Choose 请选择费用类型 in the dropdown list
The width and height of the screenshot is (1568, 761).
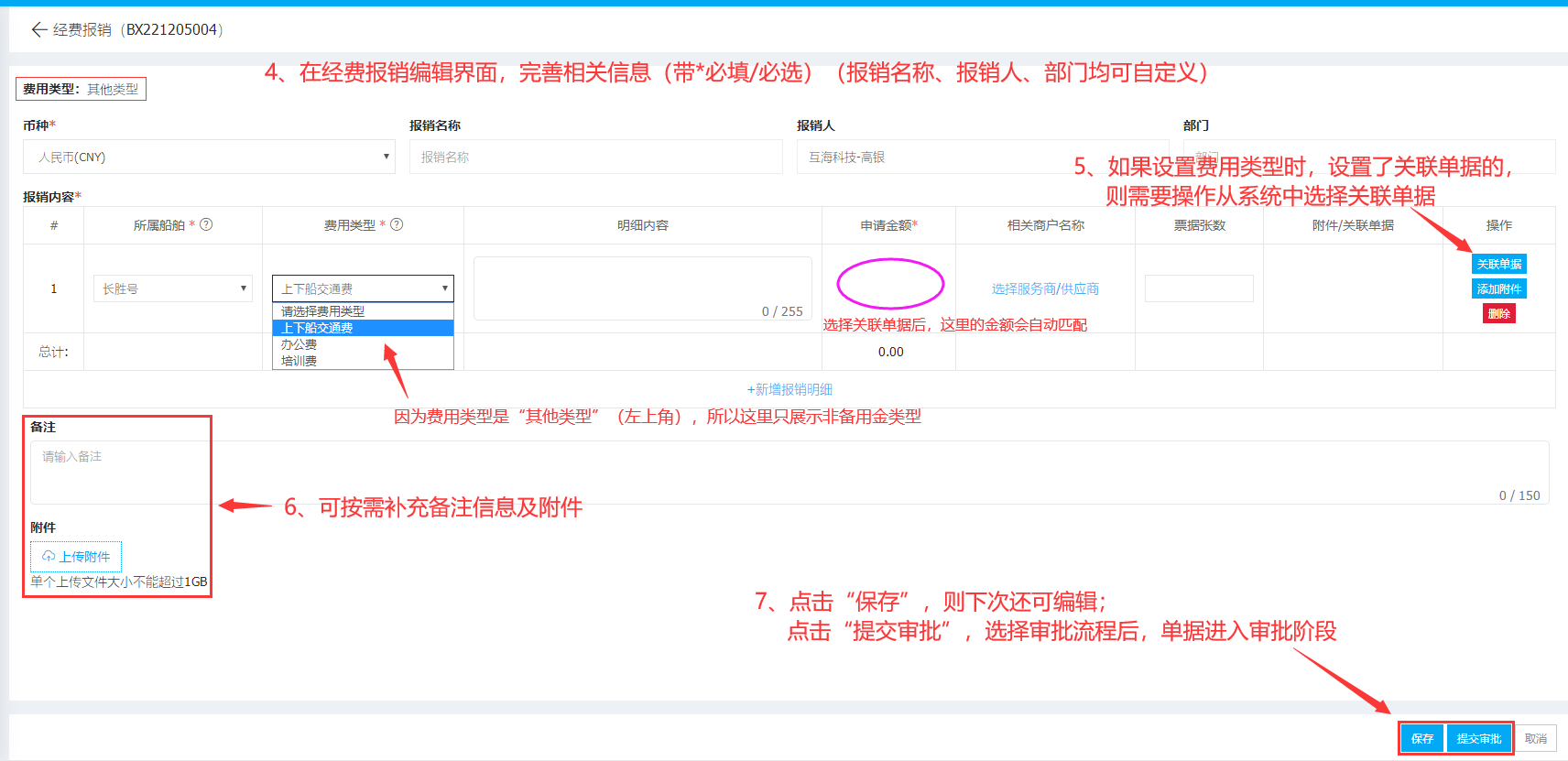(363, 311)
